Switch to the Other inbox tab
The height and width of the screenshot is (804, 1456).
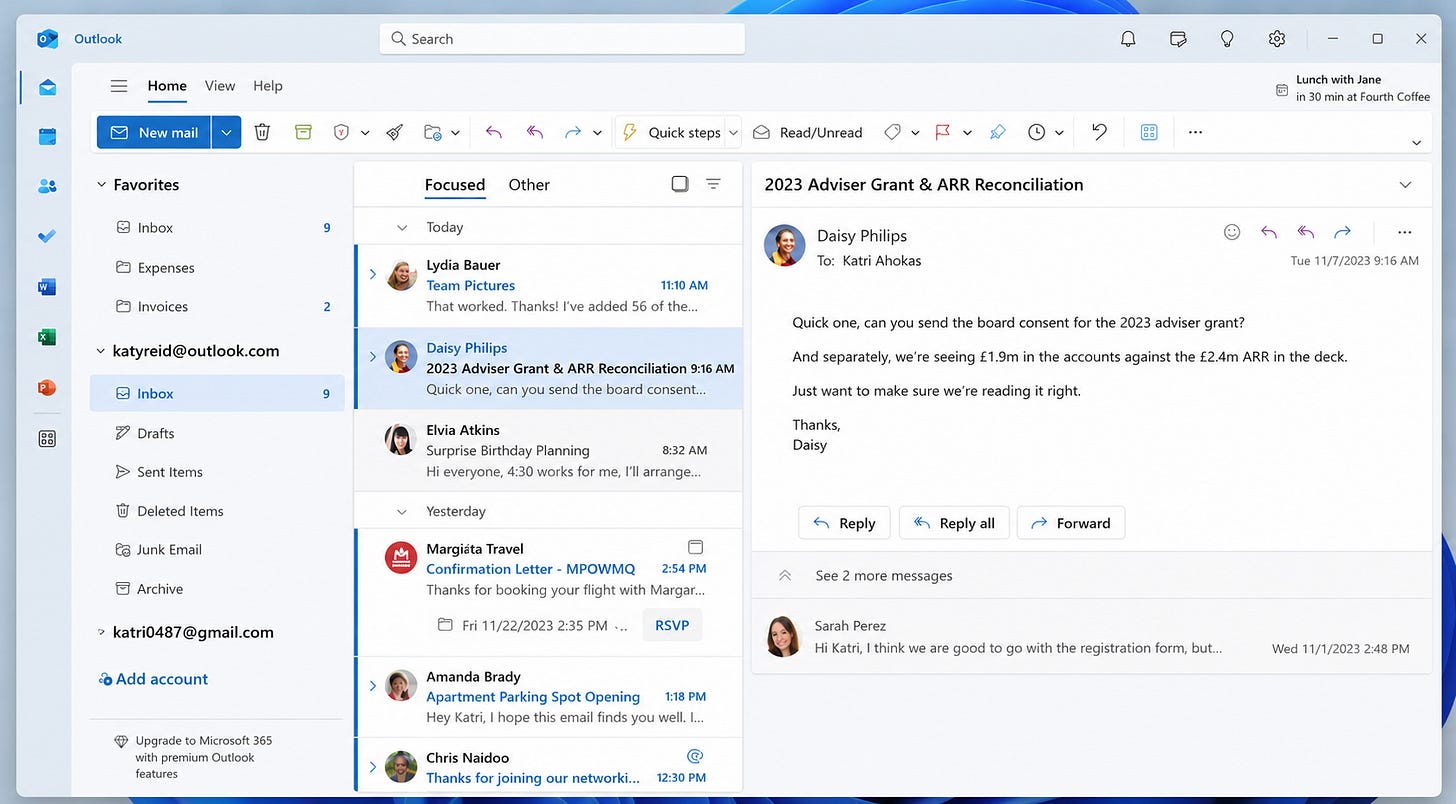tap(529, 185)
